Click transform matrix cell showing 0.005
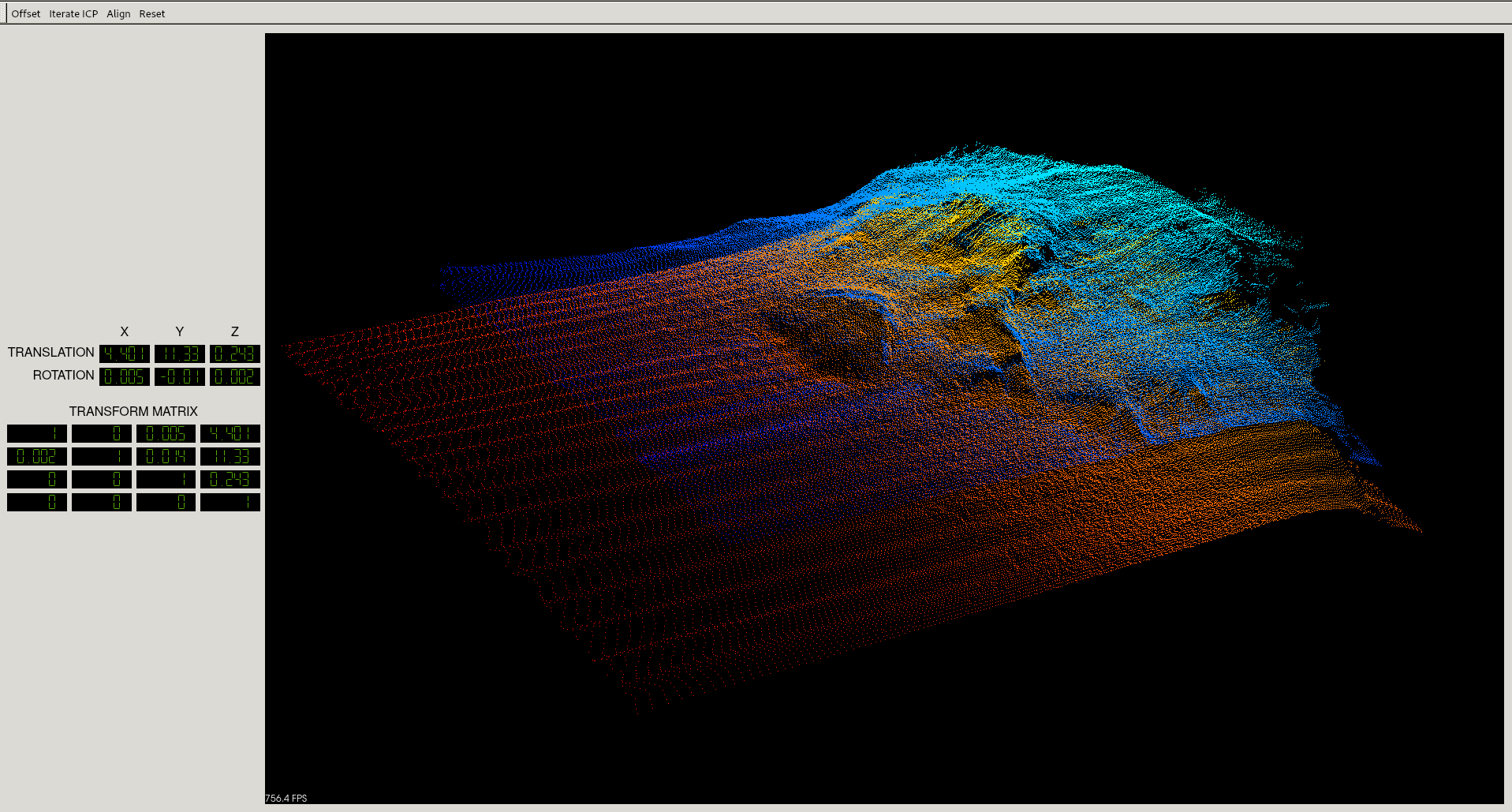1512x812 pixels. [x=166, y=433]
